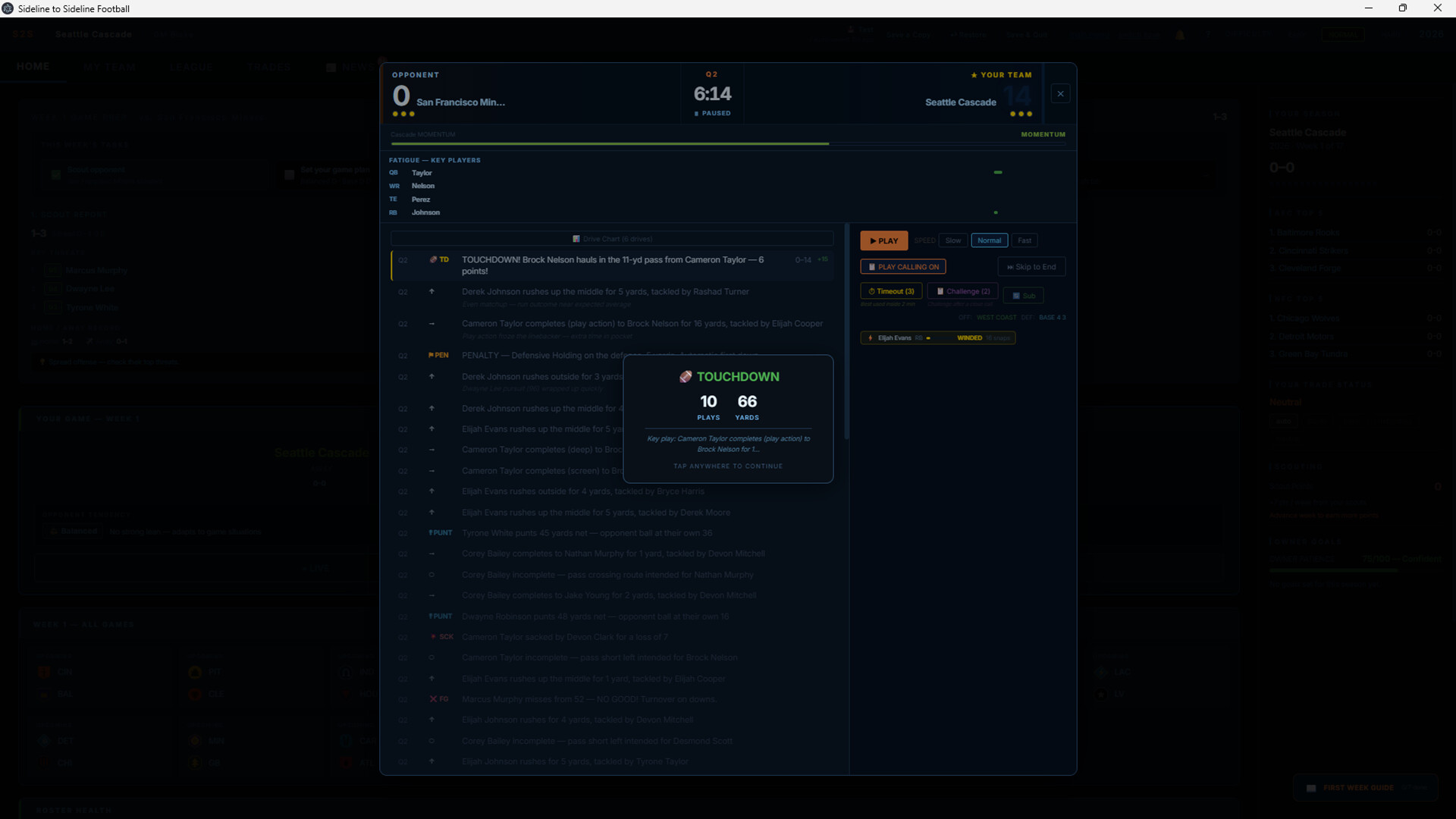Click the San Francisco Min... opponent team name
This screenshot has height=819, width=1456.
[460, 102]
